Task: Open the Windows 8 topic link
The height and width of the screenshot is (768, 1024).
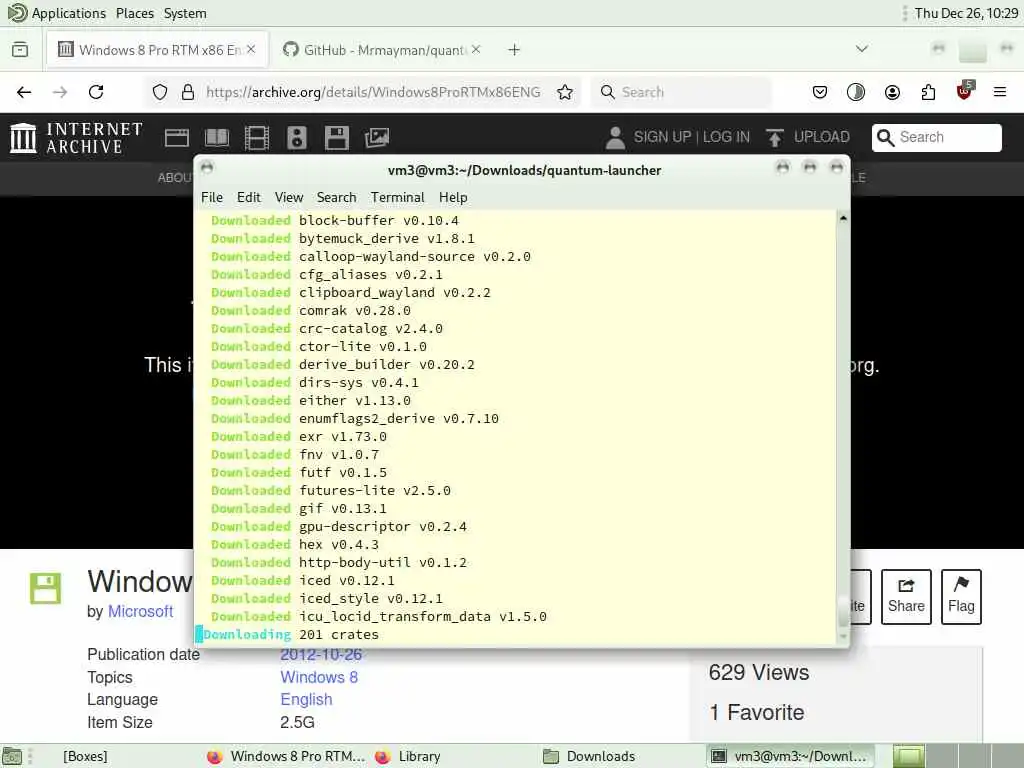Action: [x=319, y=677]
